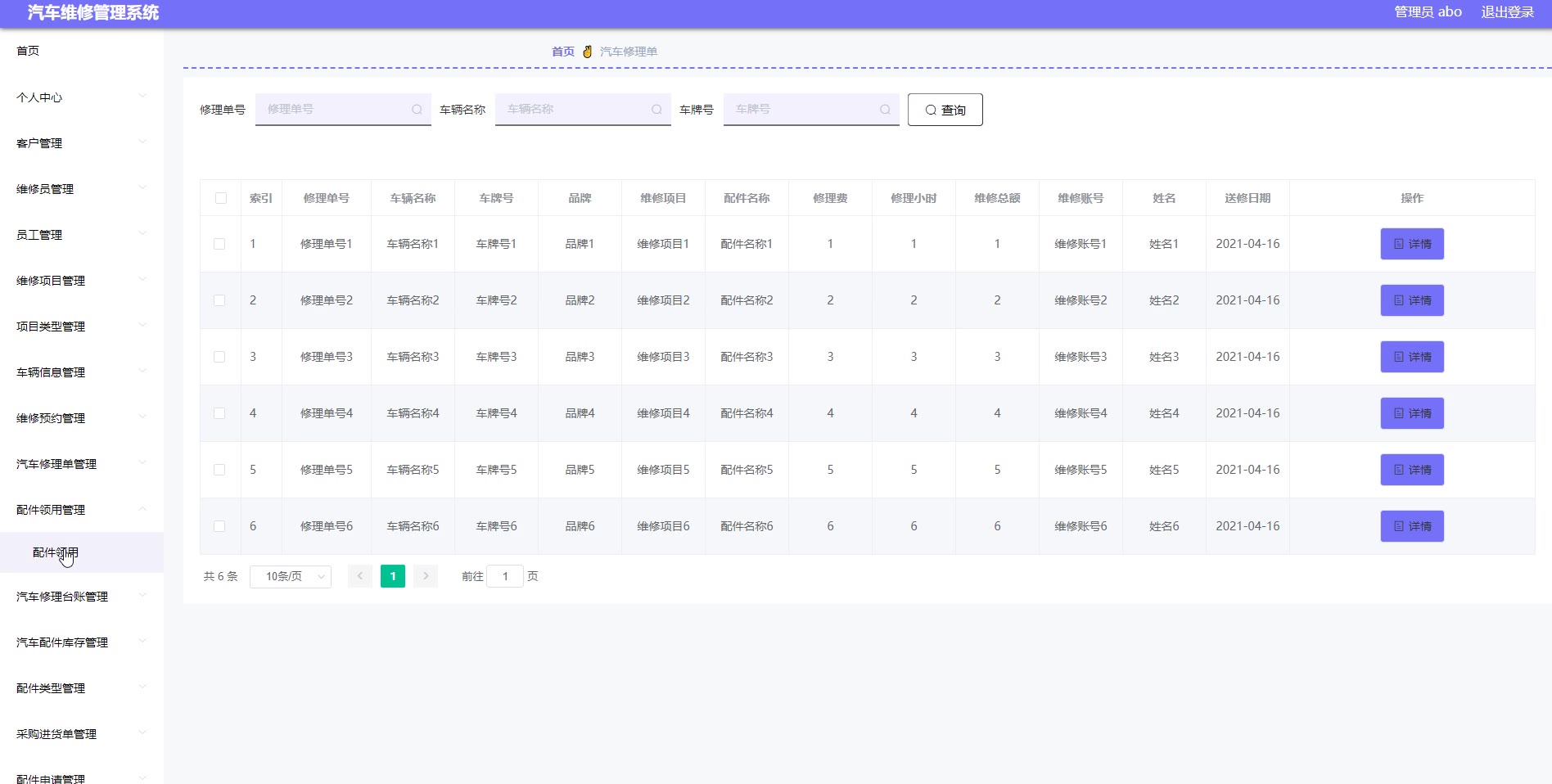Click the 查询 search button

[x=945, y=110]
